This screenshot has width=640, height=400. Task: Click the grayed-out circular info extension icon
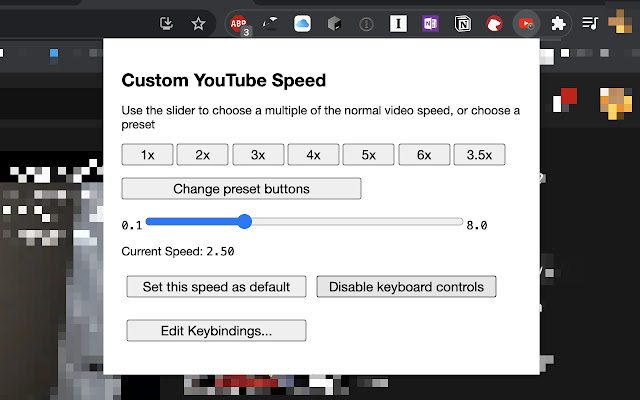[366, 24]
